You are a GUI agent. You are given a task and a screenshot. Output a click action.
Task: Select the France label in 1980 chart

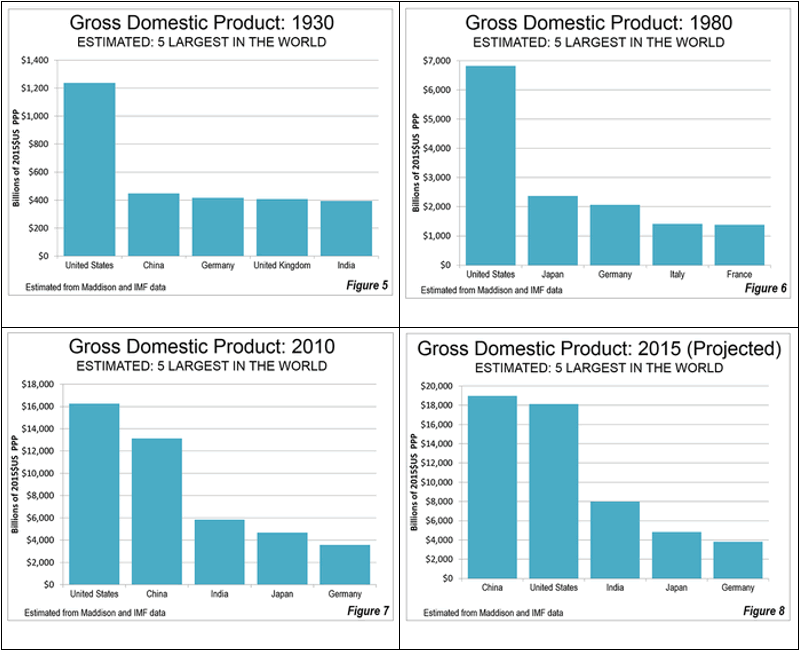(x=738, y=273)
